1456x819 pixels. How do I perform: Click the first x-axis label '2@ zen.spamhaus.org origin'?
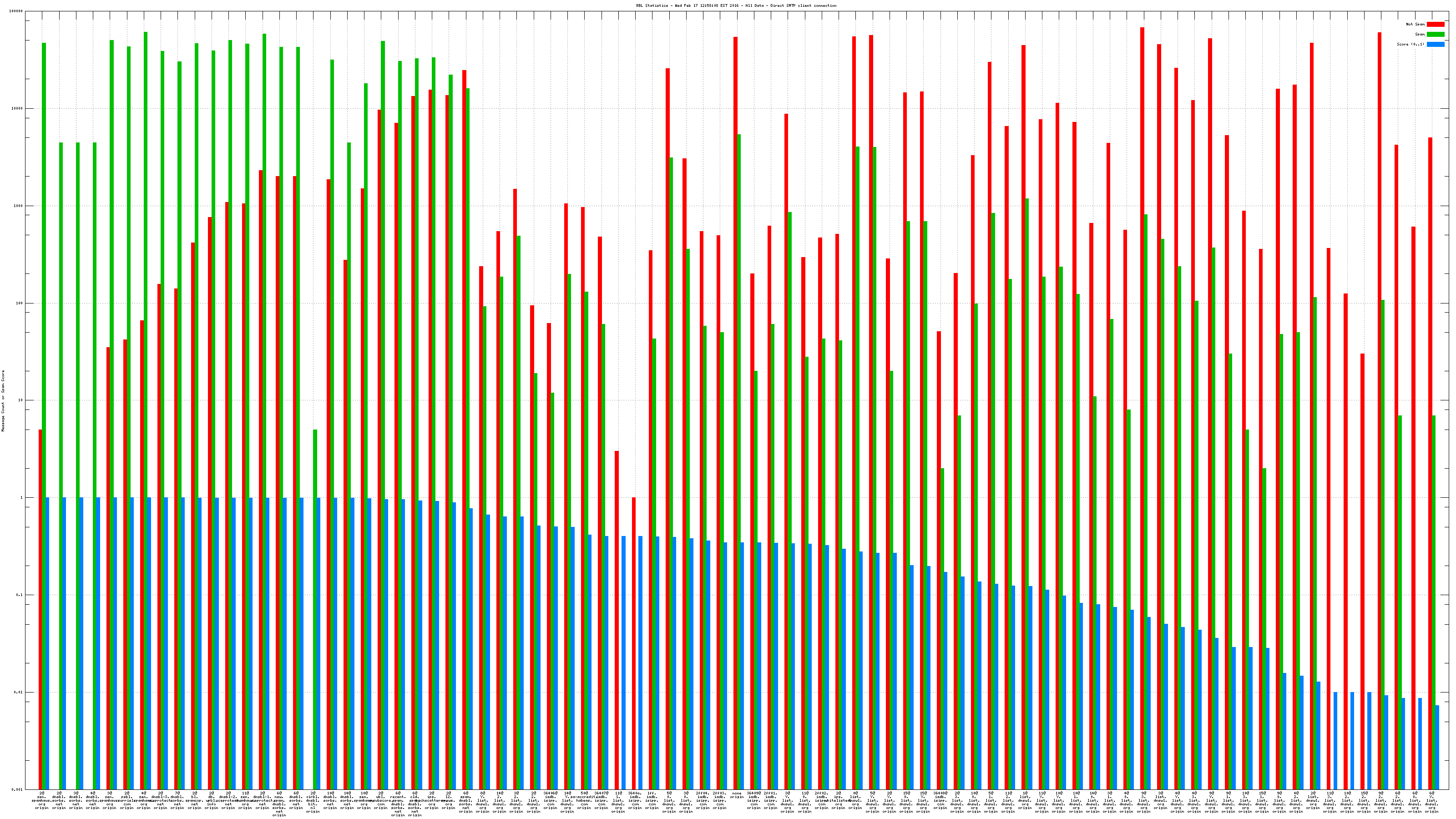pos(42,800)
